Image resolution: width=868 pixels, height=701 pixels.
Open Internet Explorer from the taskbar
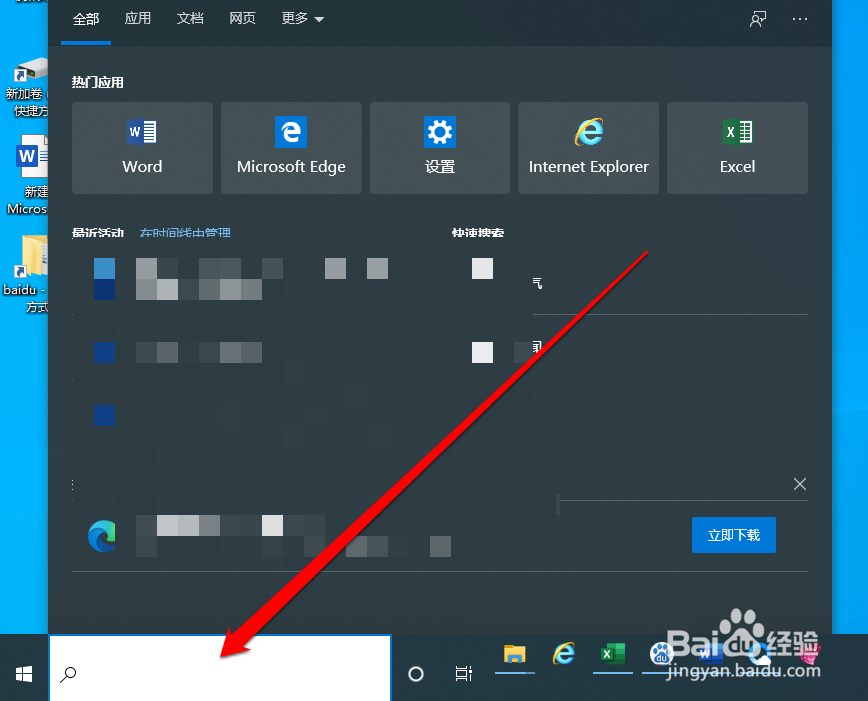click(564, 655)
